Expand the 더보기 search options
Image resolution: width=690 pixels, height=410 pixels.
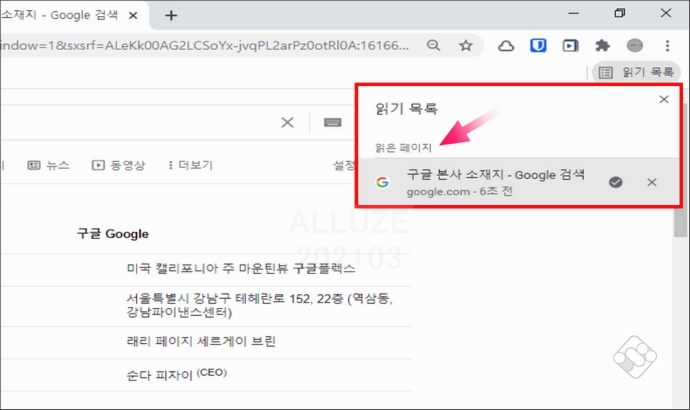pyautogui.click(x=190, y=165)
